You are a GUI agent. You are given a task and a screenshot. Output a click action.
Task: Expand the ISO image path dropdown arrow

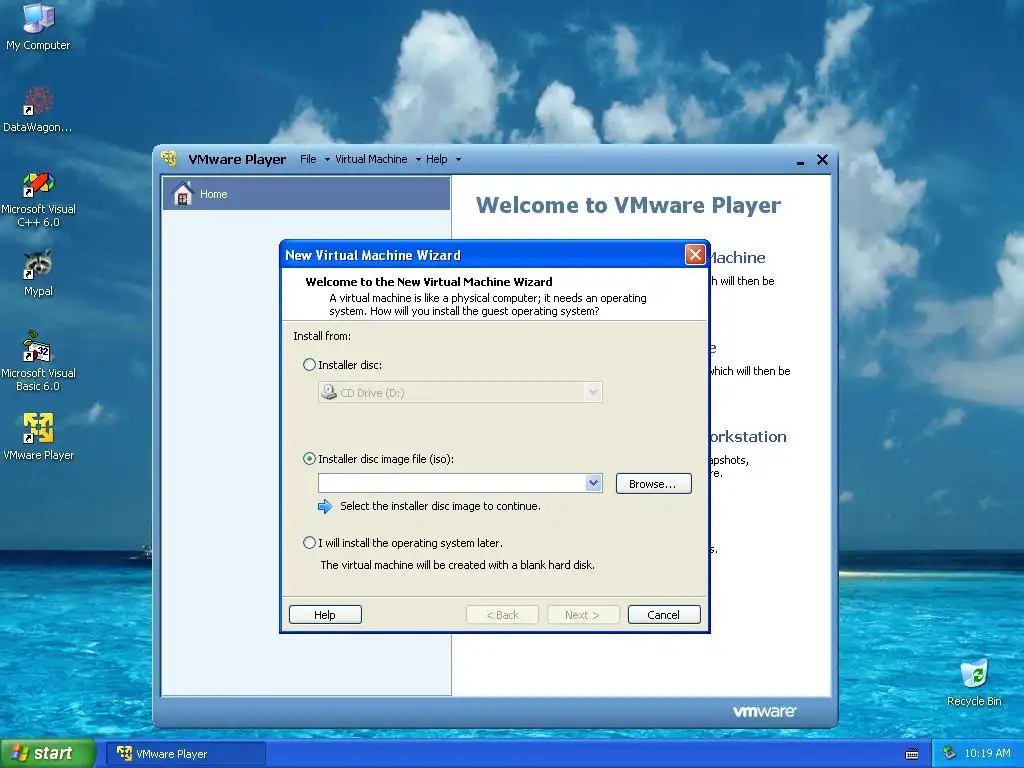click(x=593, y=483)
